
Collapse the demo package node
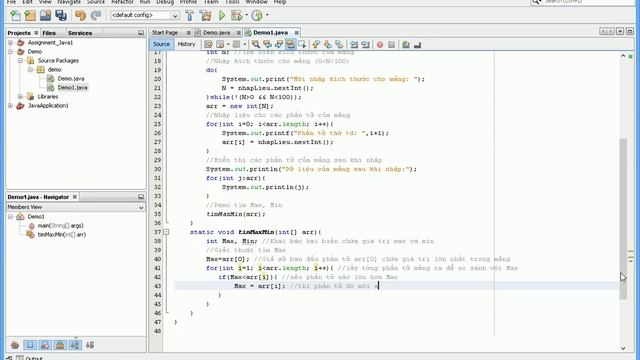pos(31,69)
